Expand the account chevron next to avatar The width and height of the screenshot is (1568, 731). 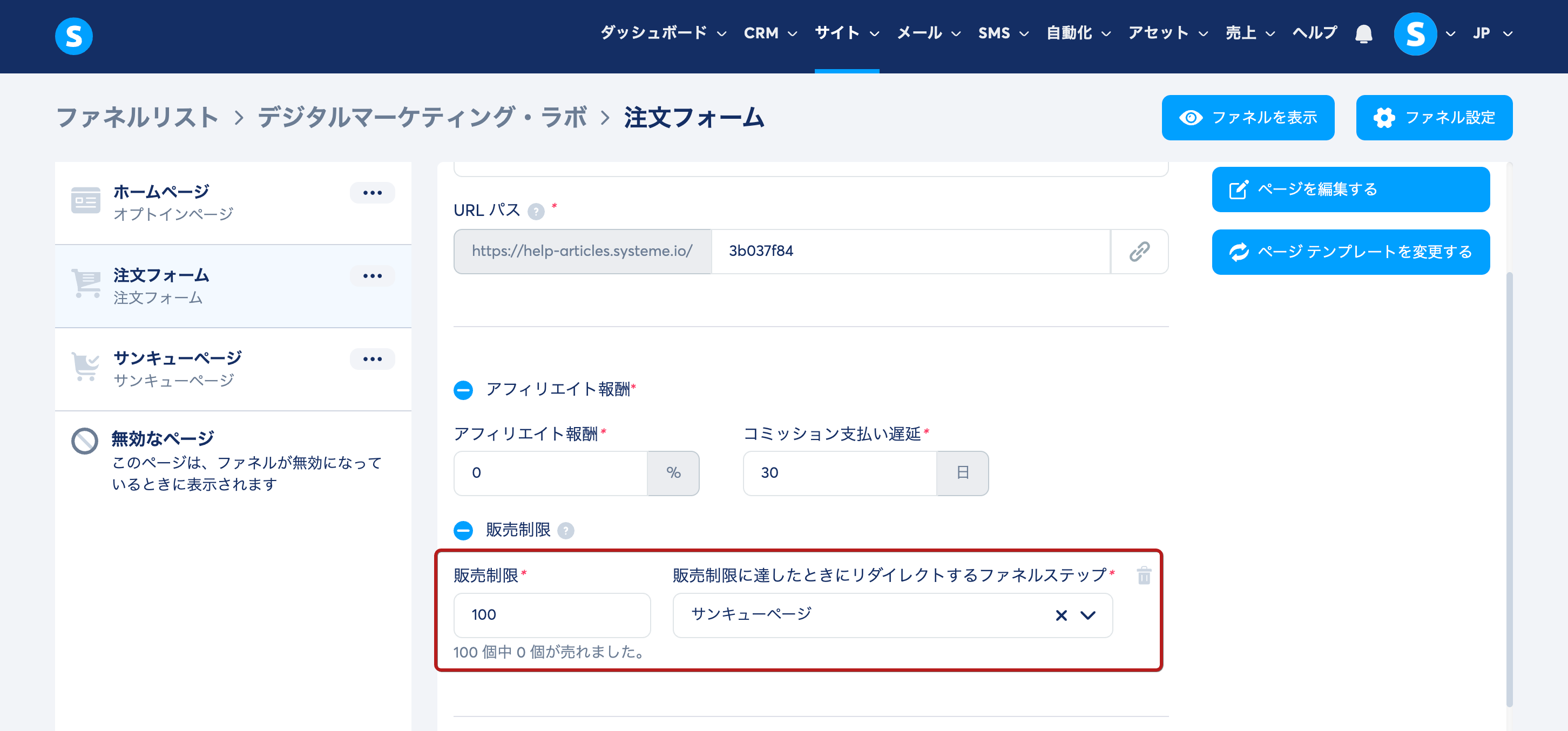click(1450, 34)
